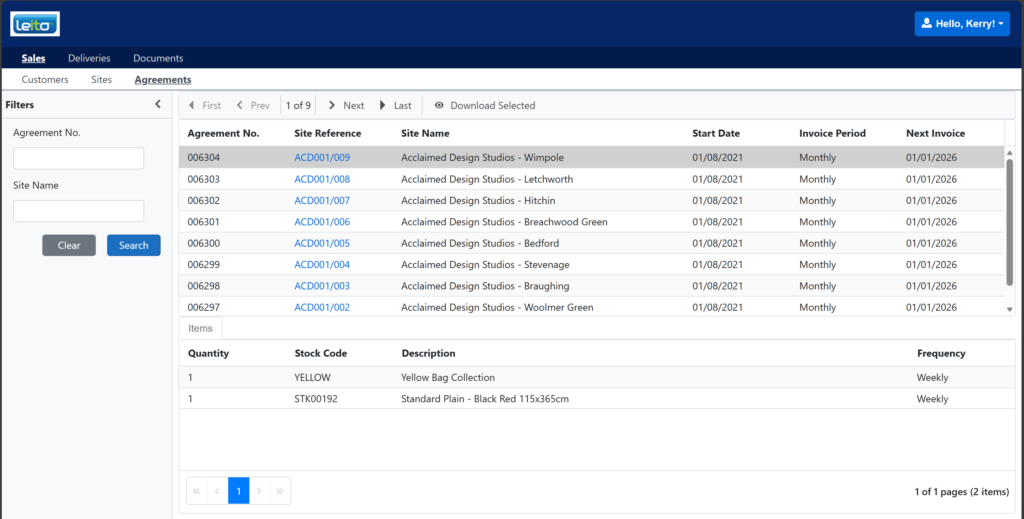
Task: Select the Items tab
Action: [x=200, y=328]
